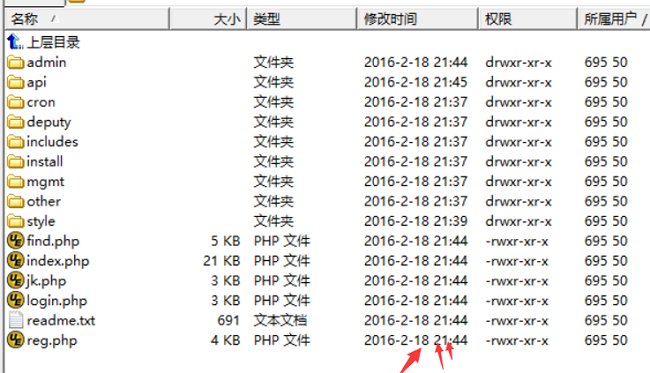
Task: Click the 3 KB size of jk.php
Action: [x=225, y=281]
